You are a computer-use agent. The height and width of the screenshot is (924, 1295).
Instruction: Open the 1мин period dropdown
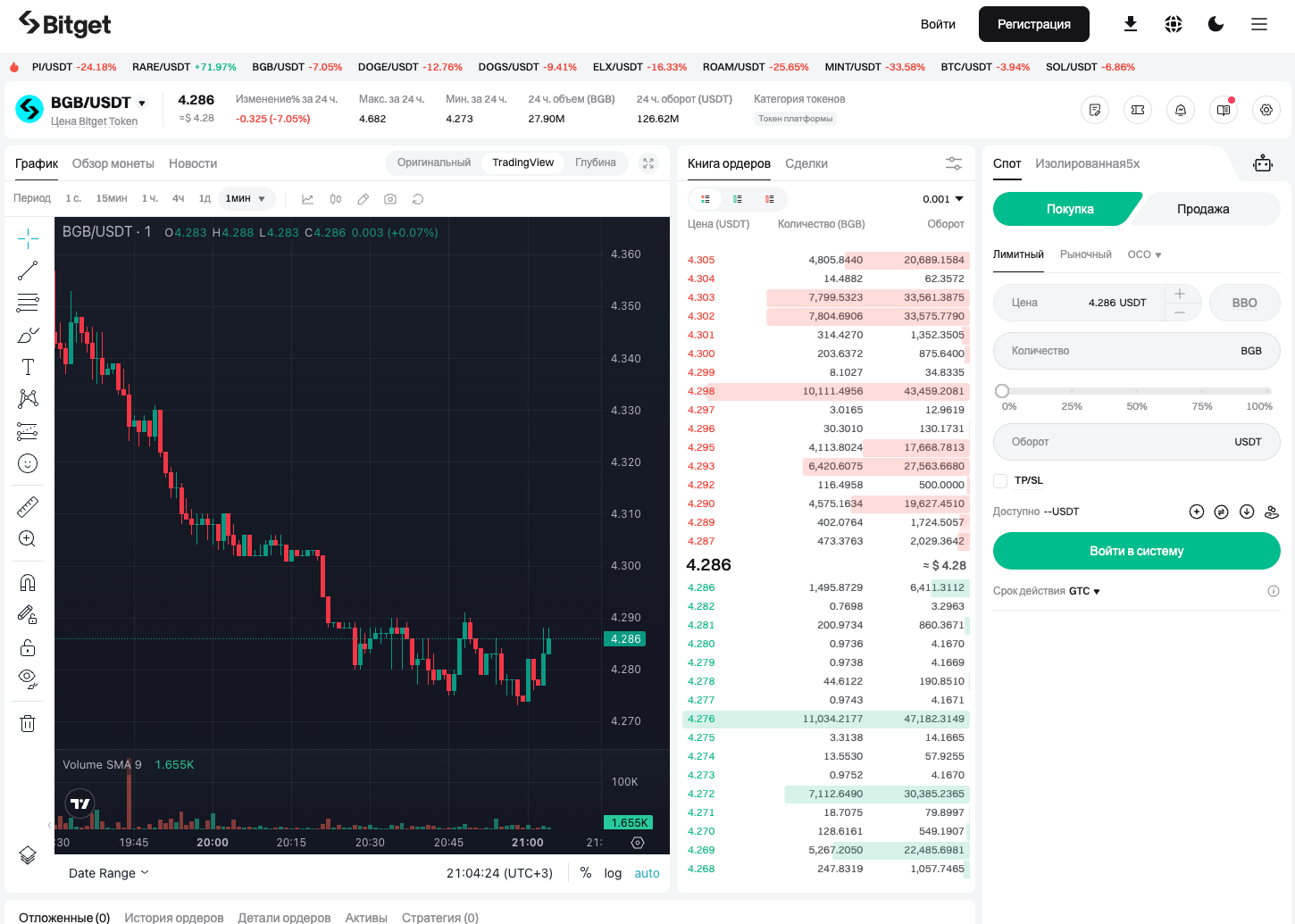pos(246,198)
